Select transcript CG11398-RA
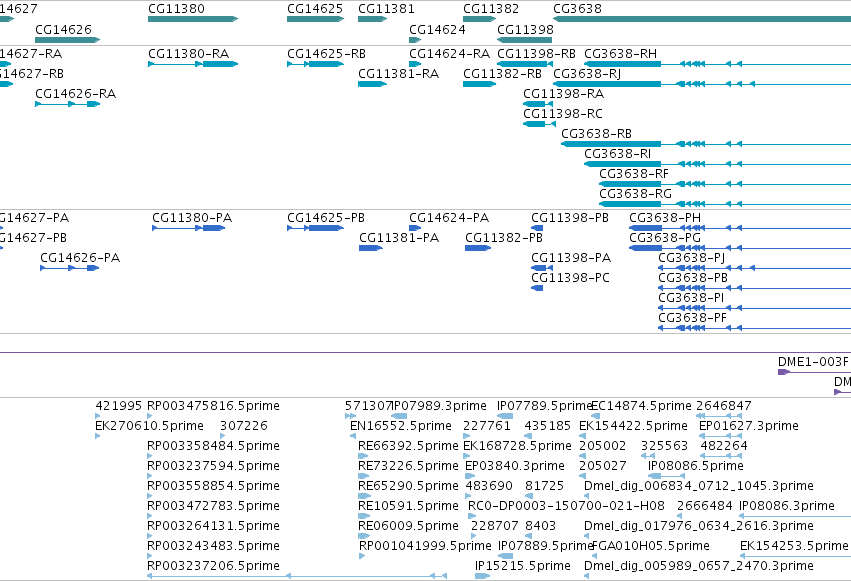 pyautogui.click(x=538, y=104)
